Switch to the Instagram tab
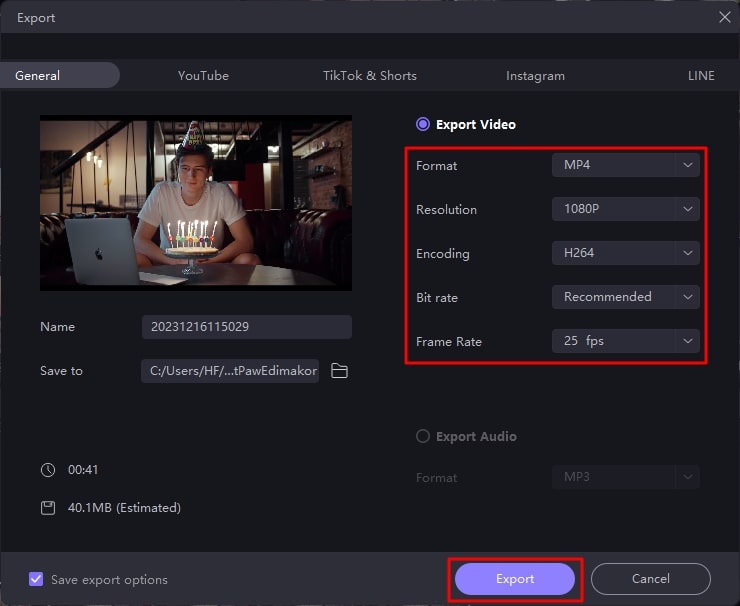The height and width of the screenshot is (606, 740). click(535, 76)
